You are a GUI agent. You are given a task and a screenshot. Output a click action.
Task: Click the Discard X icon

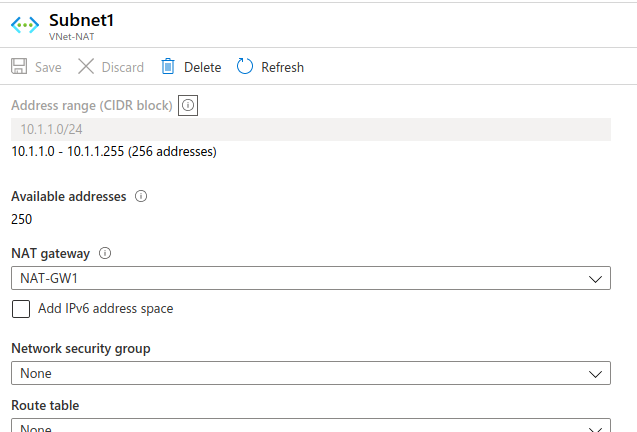click(x=86, y=66)
